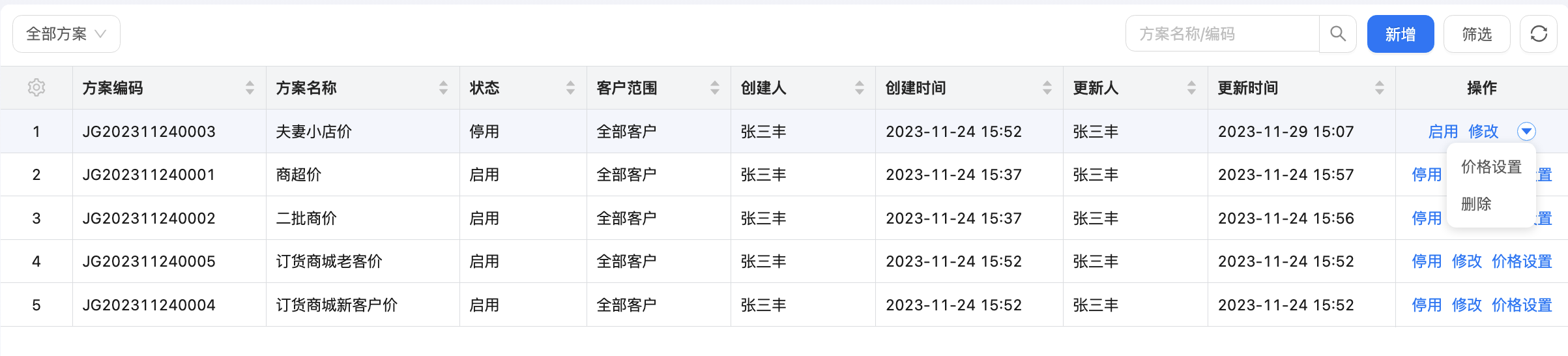Click the refresh icon button

[1539, 34]
